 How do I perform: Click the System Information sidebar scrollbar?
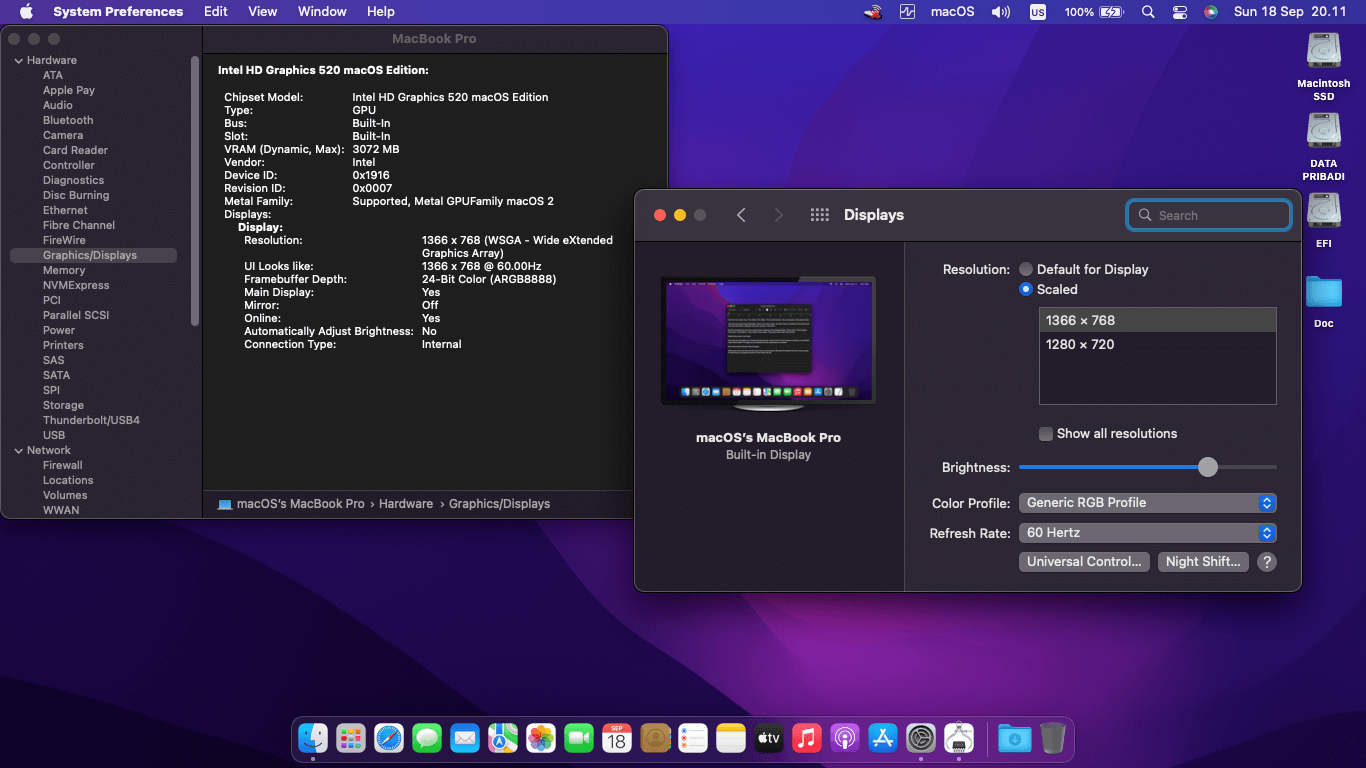[x=195, y=190]
